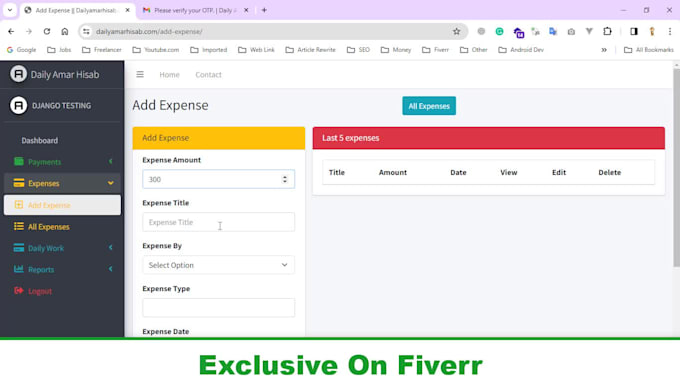Open the Freelancer bookmarks folder
The height and width of the screenshot is (383, 680).
coord(102,50)
